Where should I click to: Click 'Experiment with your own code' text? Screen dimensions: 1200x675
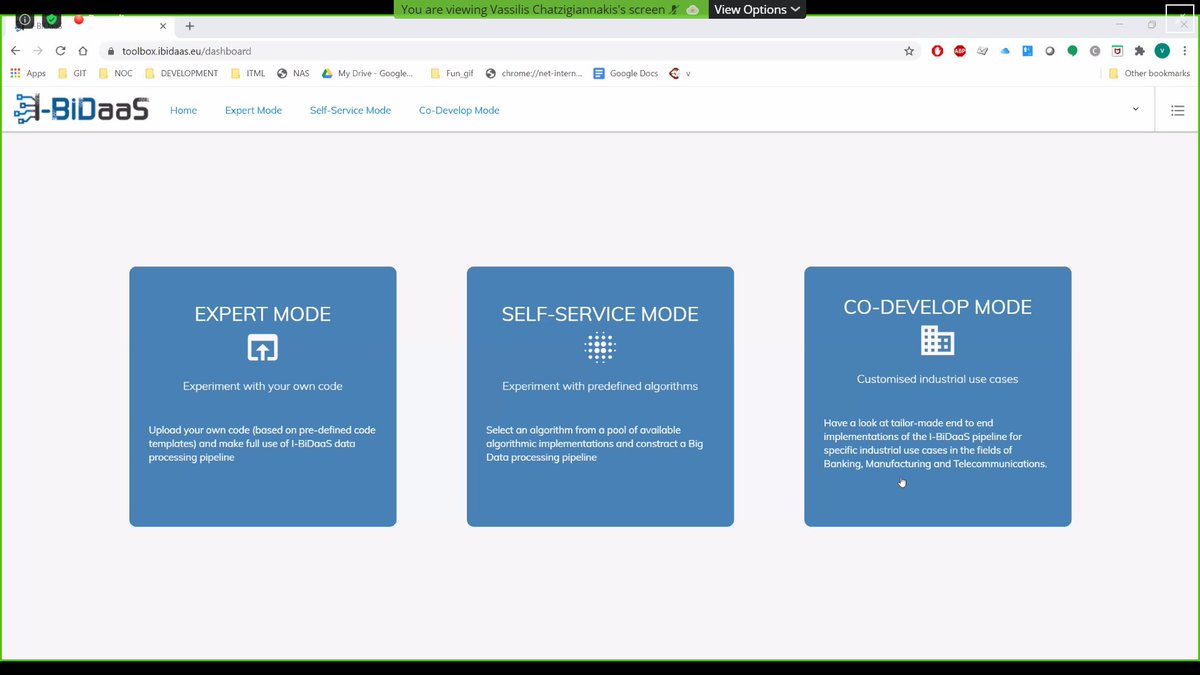coord(263,386)
